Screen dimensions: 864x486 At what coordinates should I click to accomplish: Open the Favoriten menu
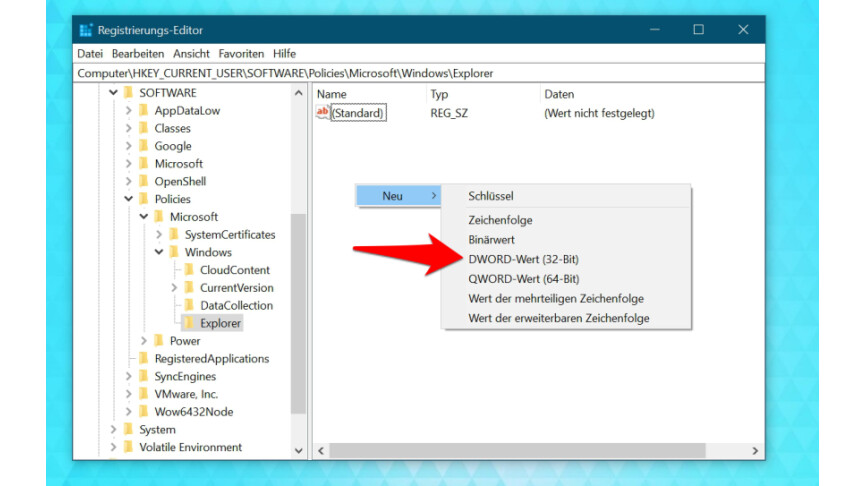click(241, 53)
